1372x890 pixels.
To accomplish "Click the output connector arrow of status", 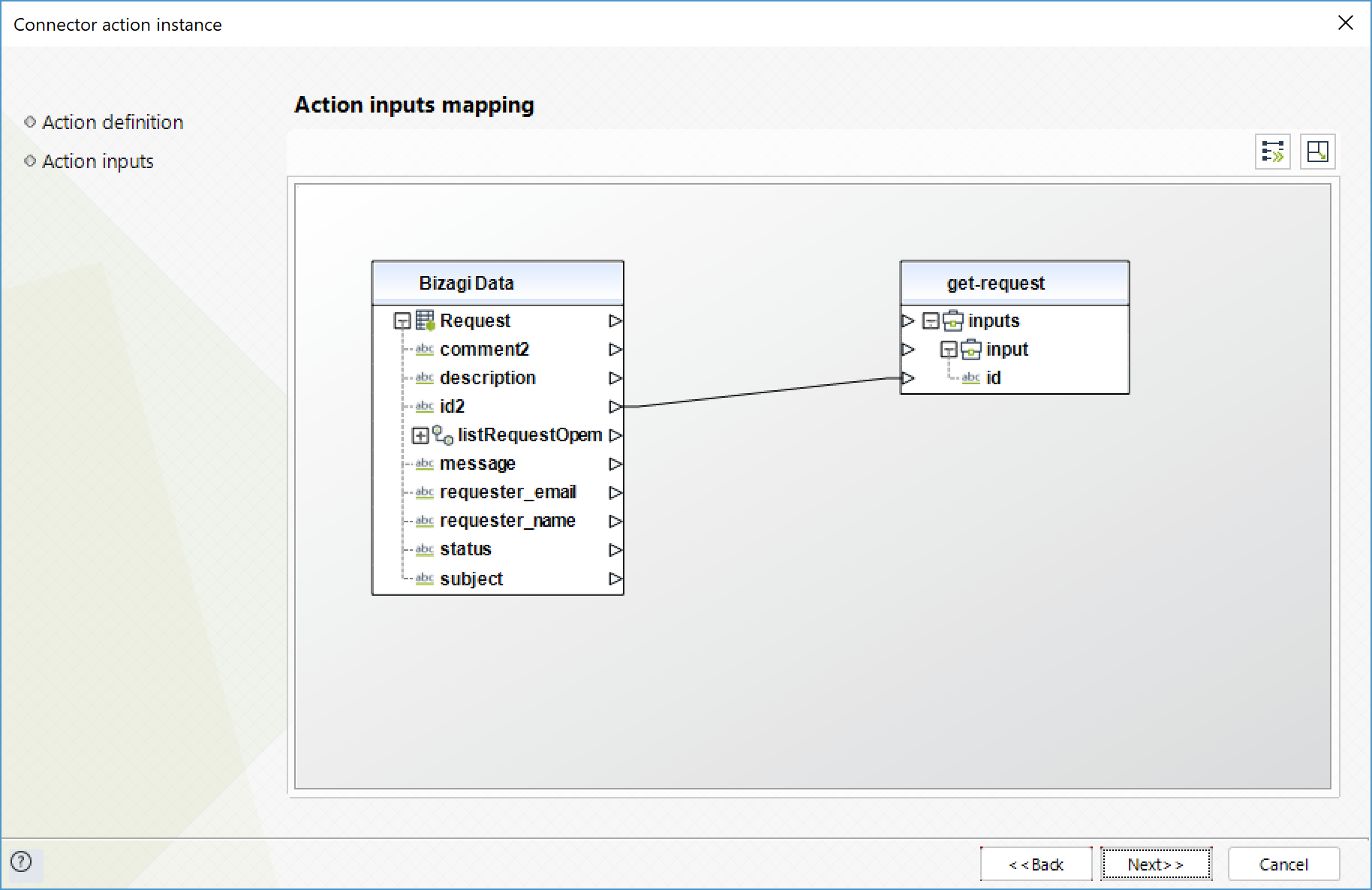I will [615, 550].
